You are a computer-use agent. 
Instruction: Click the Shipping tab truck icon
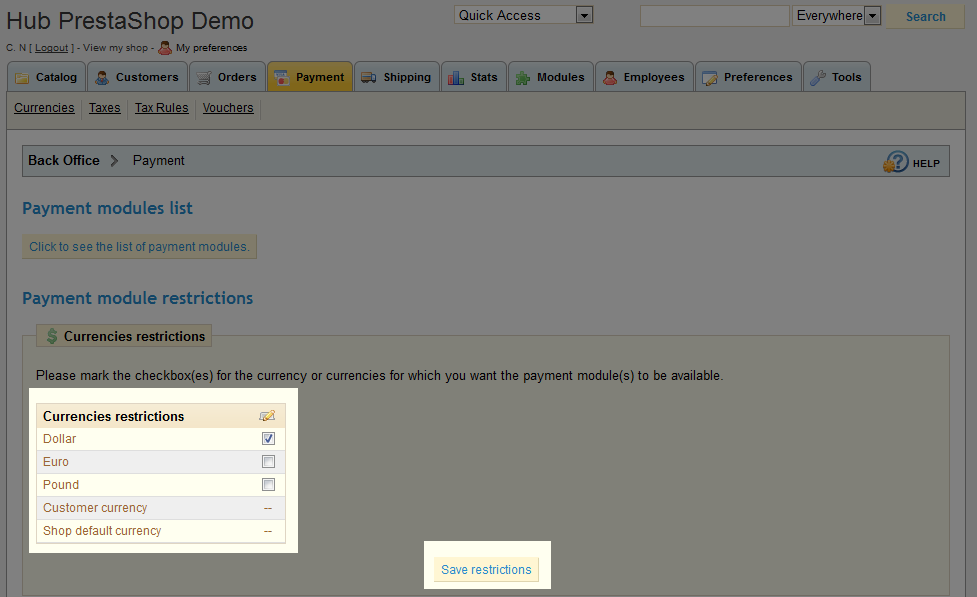pyautogui.click(x=368, y=78)
